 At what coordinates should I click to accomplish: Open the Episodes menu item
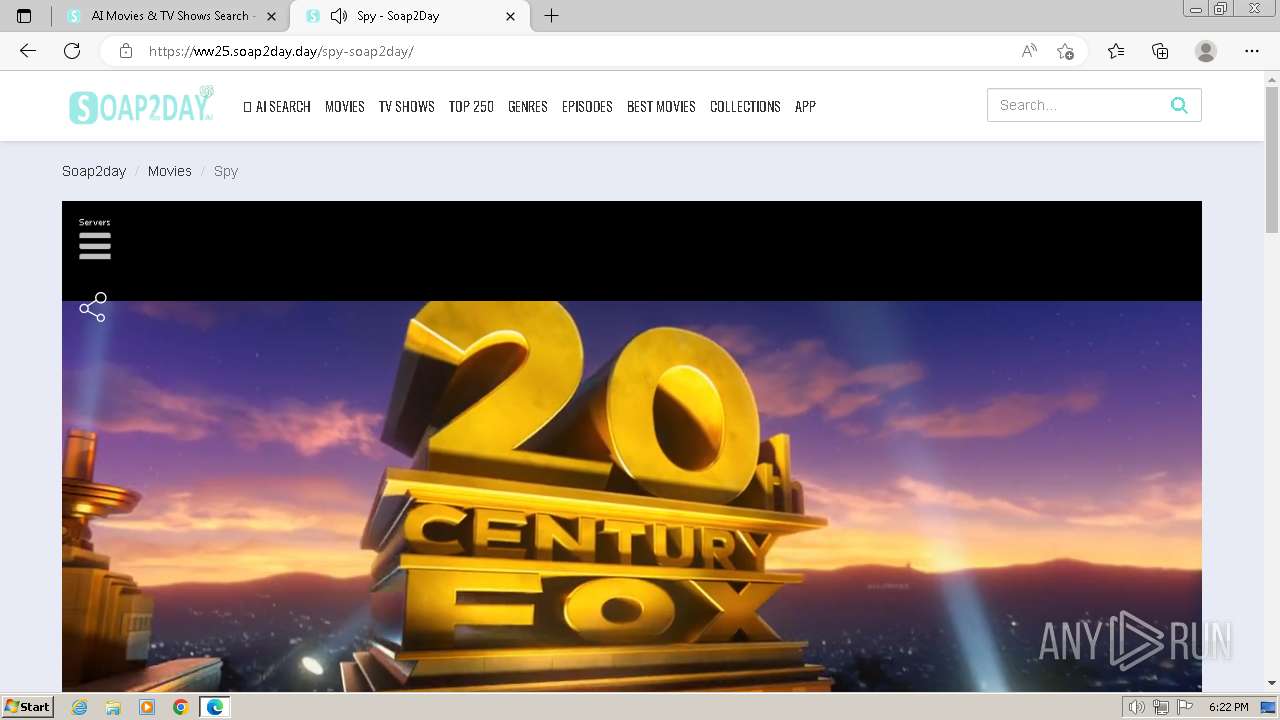tap(587, 106)
